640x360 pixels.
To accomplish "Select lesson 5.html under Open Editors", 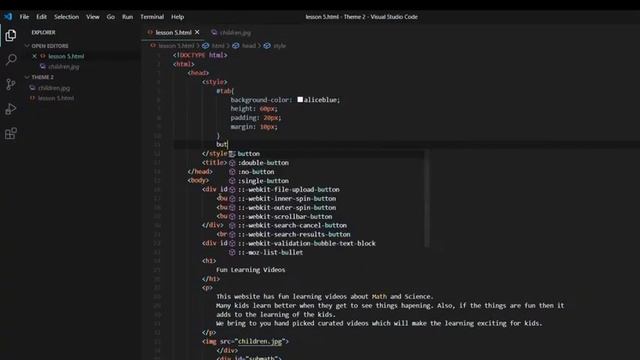I will pos(66,56).
